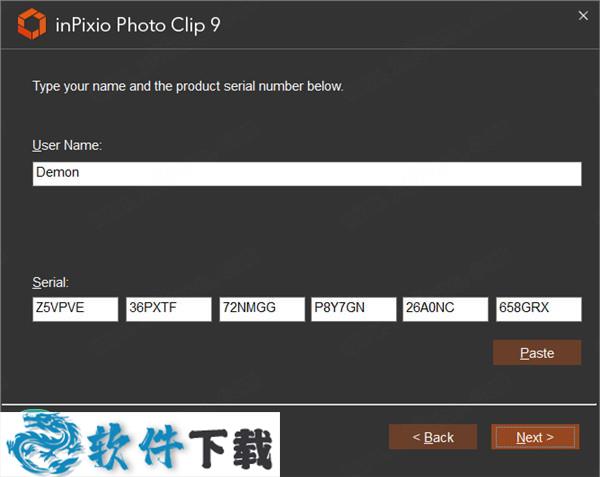Click the 'Type your name' instruction text
Viewport: 600px width, 477px height.
click(188, 86)
